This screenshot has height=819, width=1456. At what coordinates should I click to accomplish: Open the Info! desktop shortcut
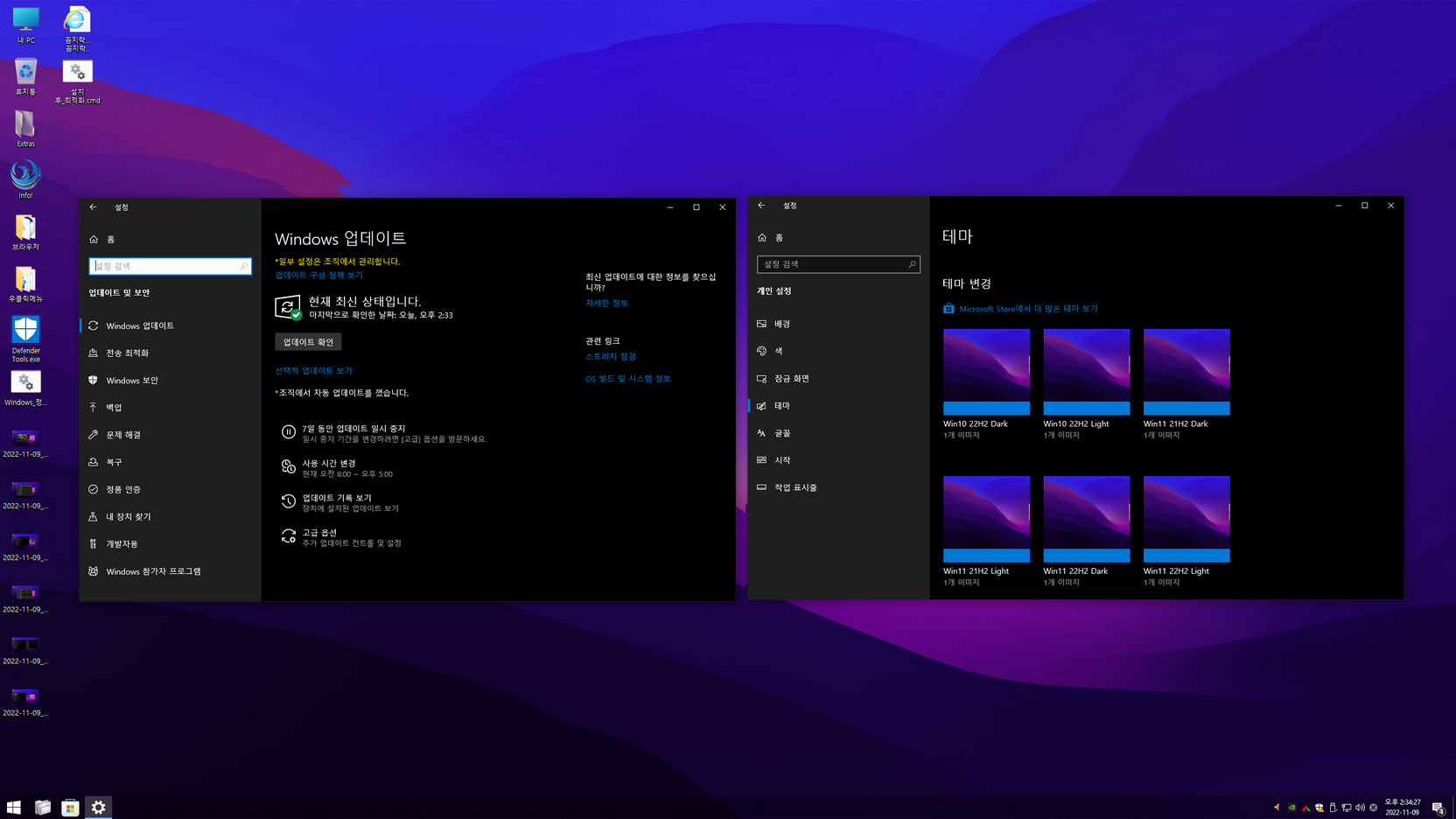25,179
